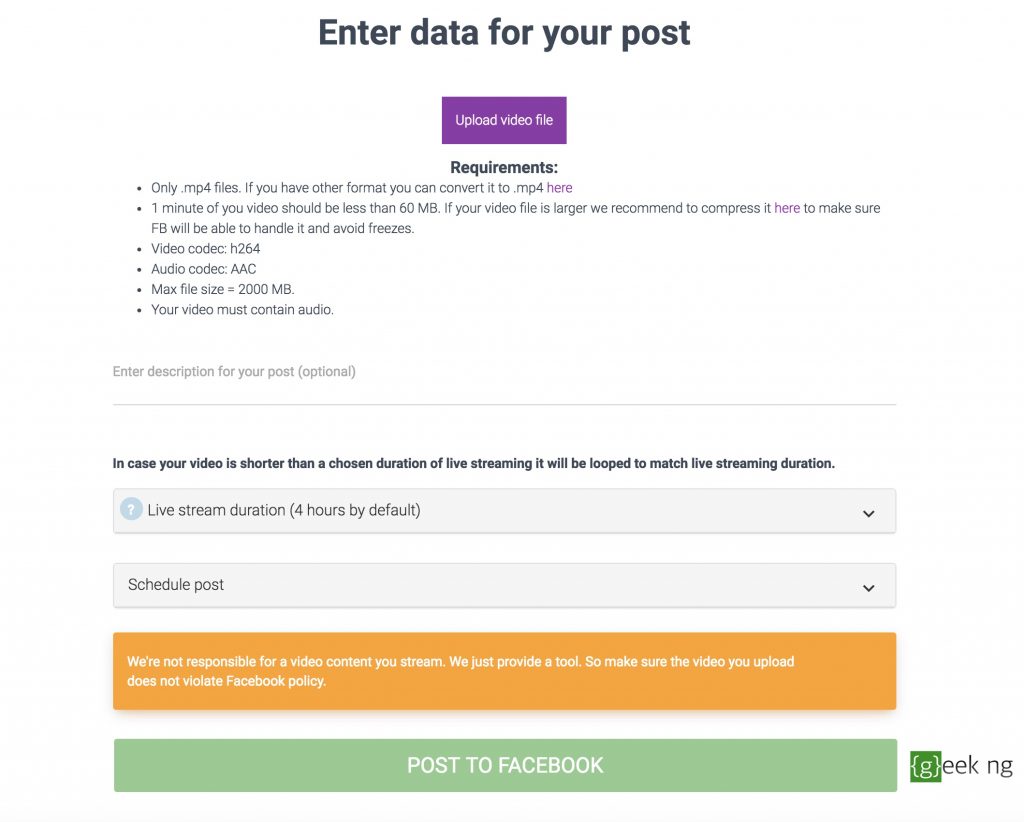Click the Upload video file button

pyautogui.click(x=504, y=120)
